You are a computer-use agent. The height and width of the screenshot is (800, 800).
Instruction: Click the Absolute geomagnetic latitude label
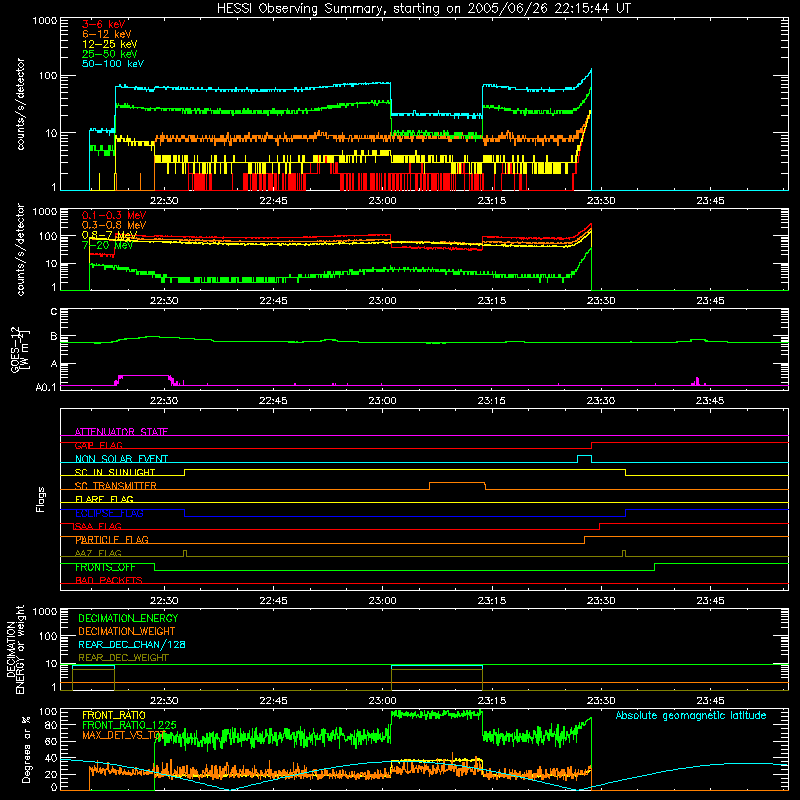pyautogui.click(x=691, y=716)
